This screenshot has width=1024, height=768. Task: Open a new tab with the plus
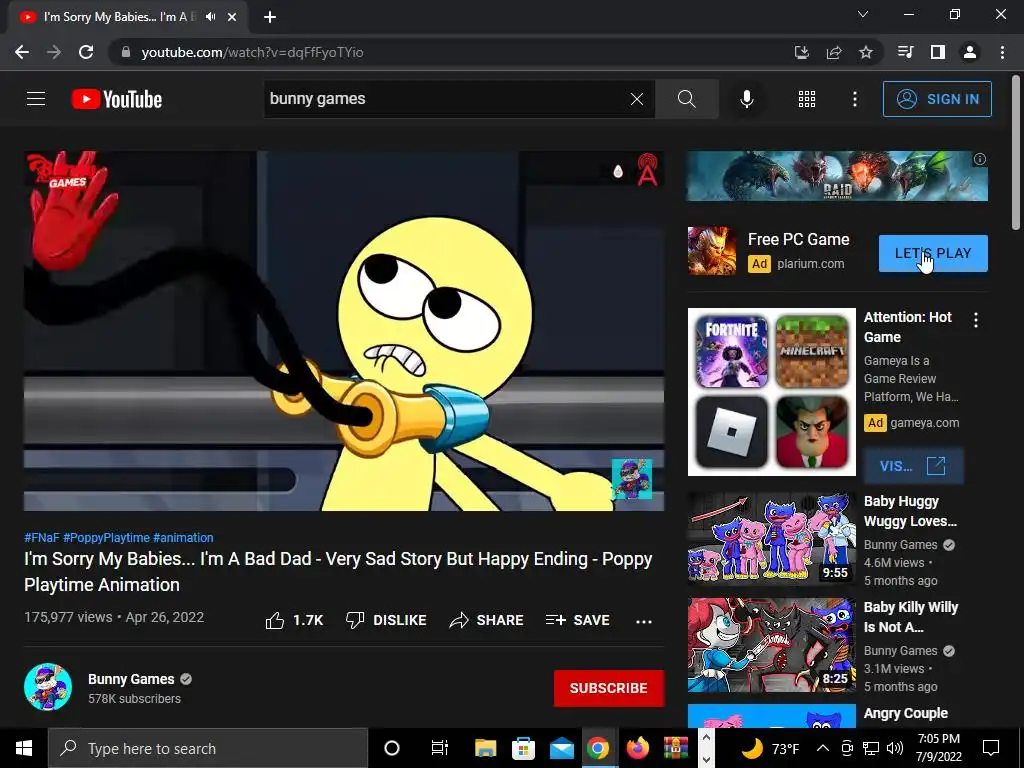270,17
